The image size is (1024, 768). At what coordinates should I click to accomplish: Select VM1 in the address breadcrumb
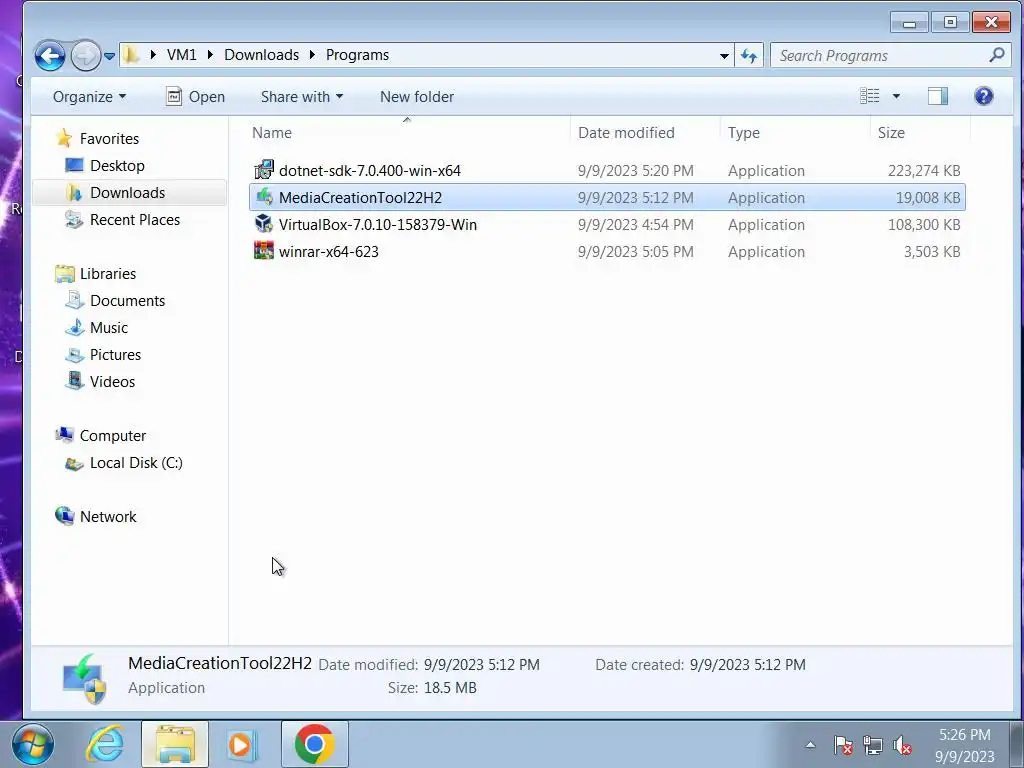click(182, 55)
